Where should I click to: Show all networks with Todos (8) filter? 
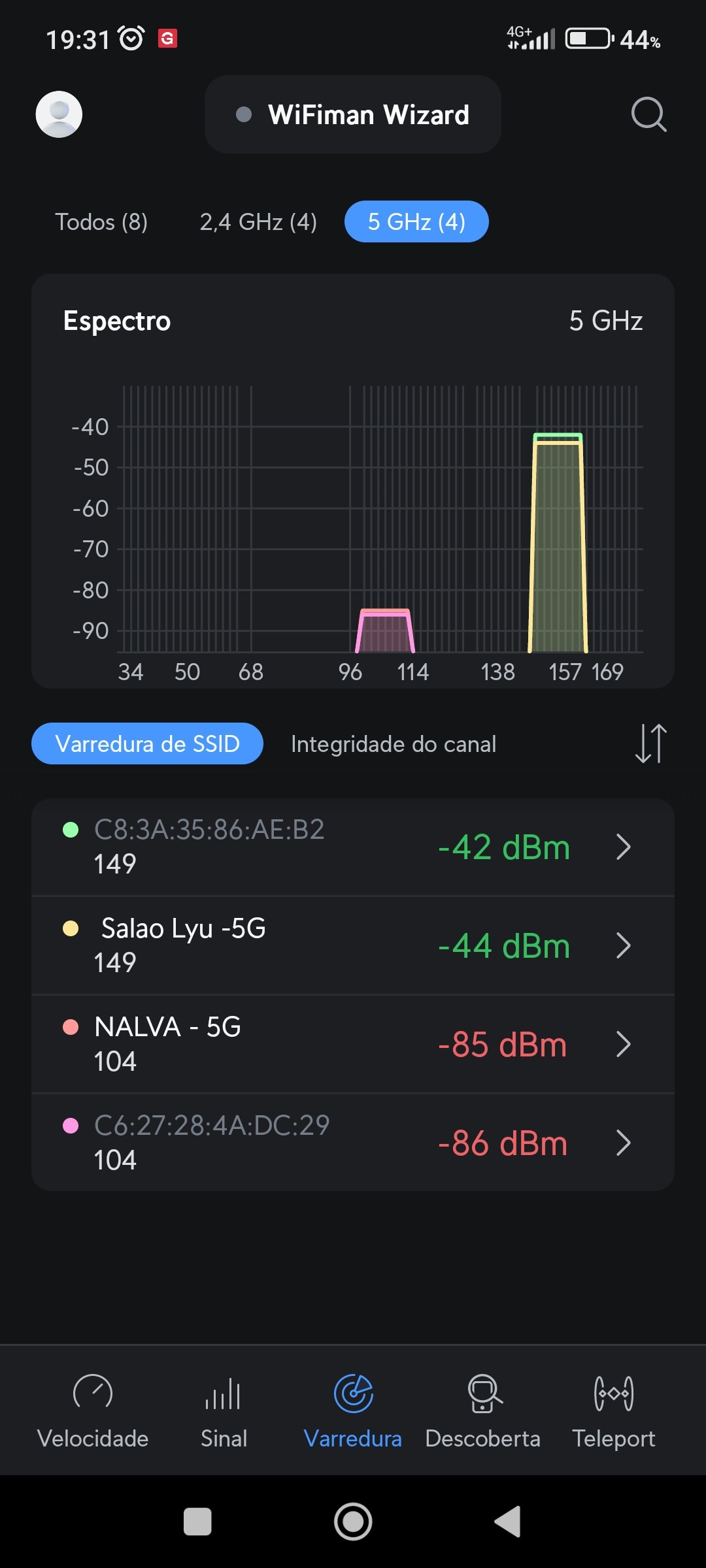[101, 222]
